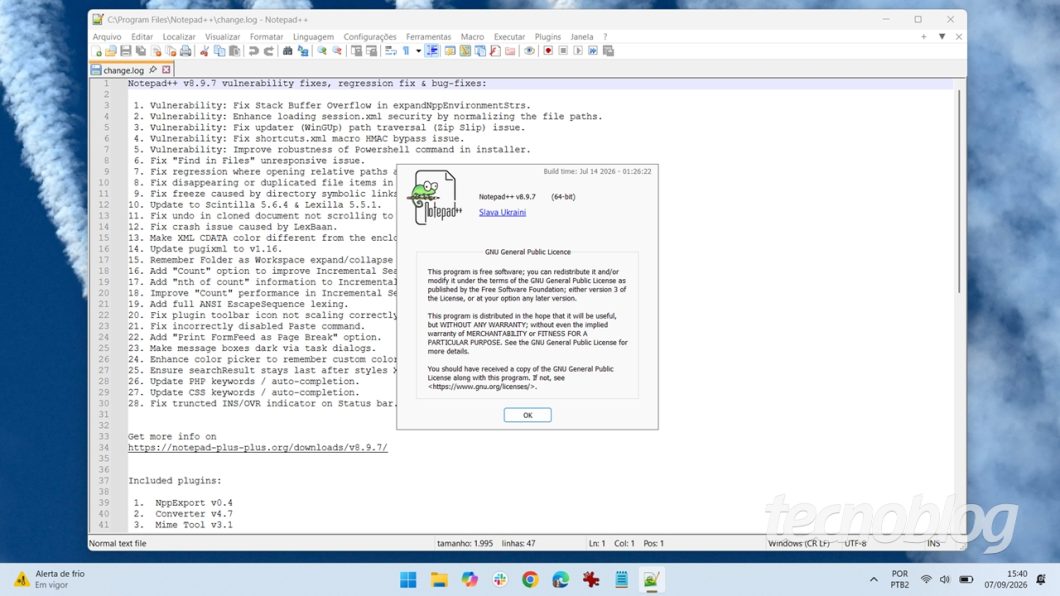
Task: Toggle the pin on the change.log tab
Action: click(153, 70)
